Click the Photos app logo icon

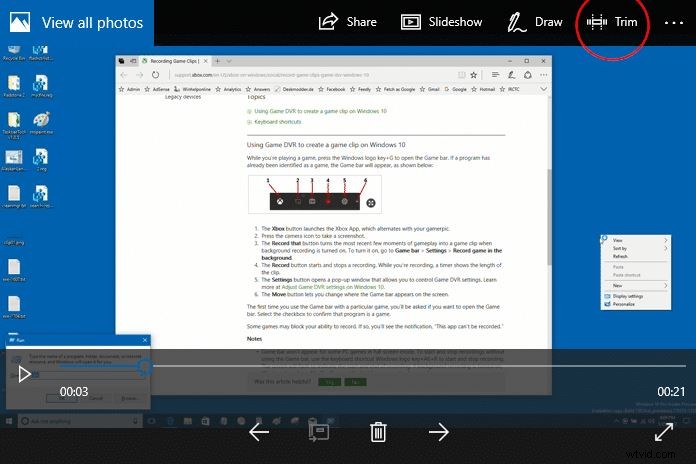pyautogui.click(x=20, y=22)
